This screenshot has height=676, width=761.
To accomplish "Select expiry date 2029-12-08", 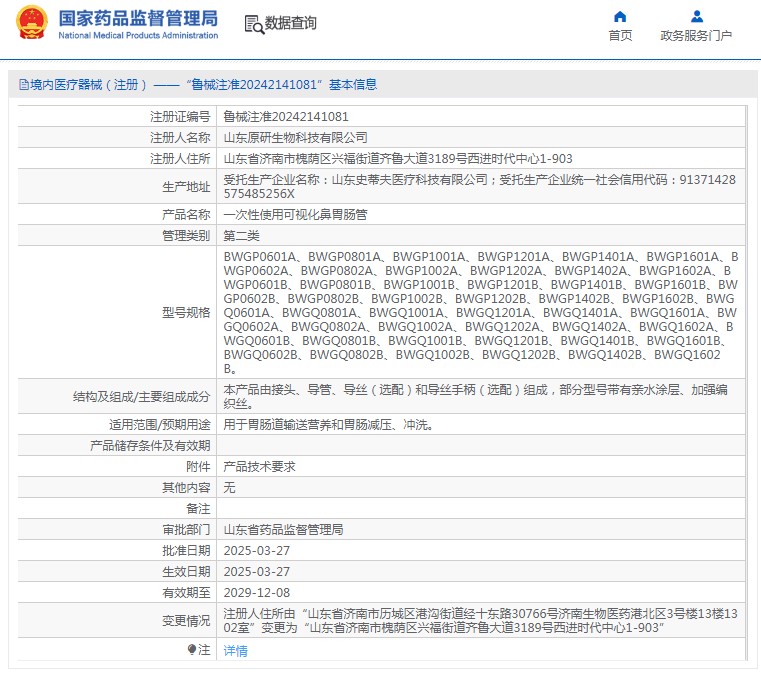I will pyautogui.click(x=257, y=593).
